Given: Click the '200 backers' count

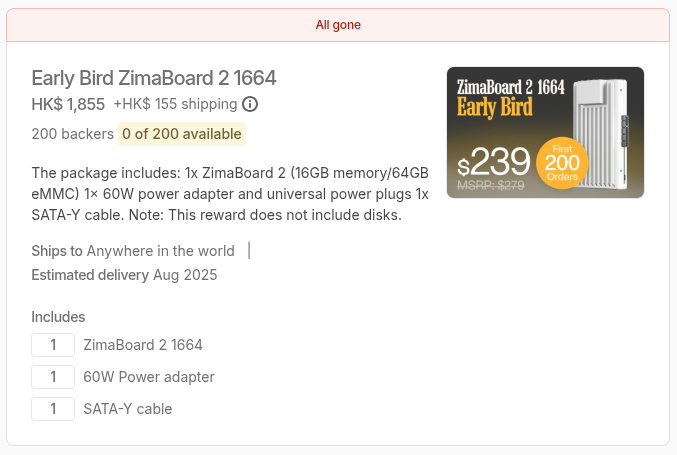Looking at the screenshot, I should (72, 134).
